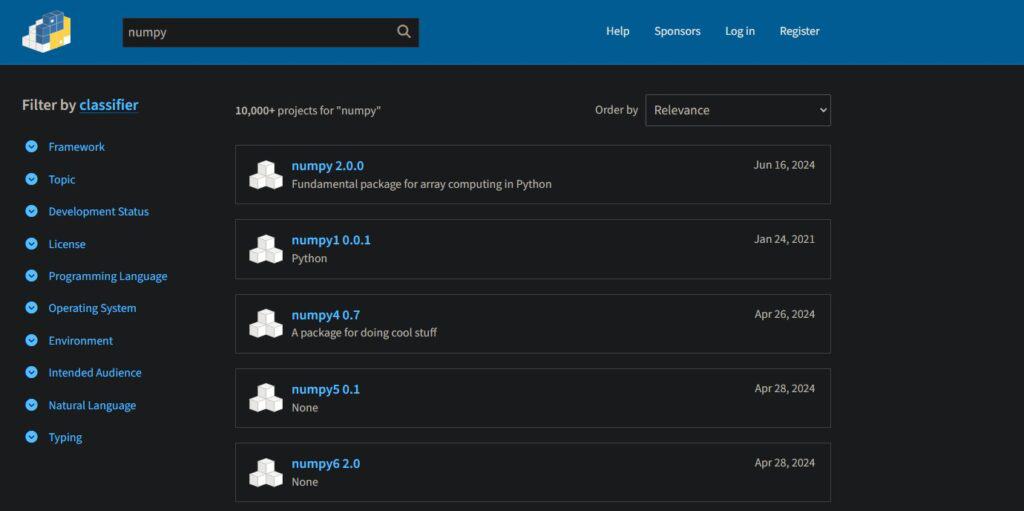The image size is (1024, 511).
Task: Open the numpy1 0.0.1 project
Action: tap(331, 240)
